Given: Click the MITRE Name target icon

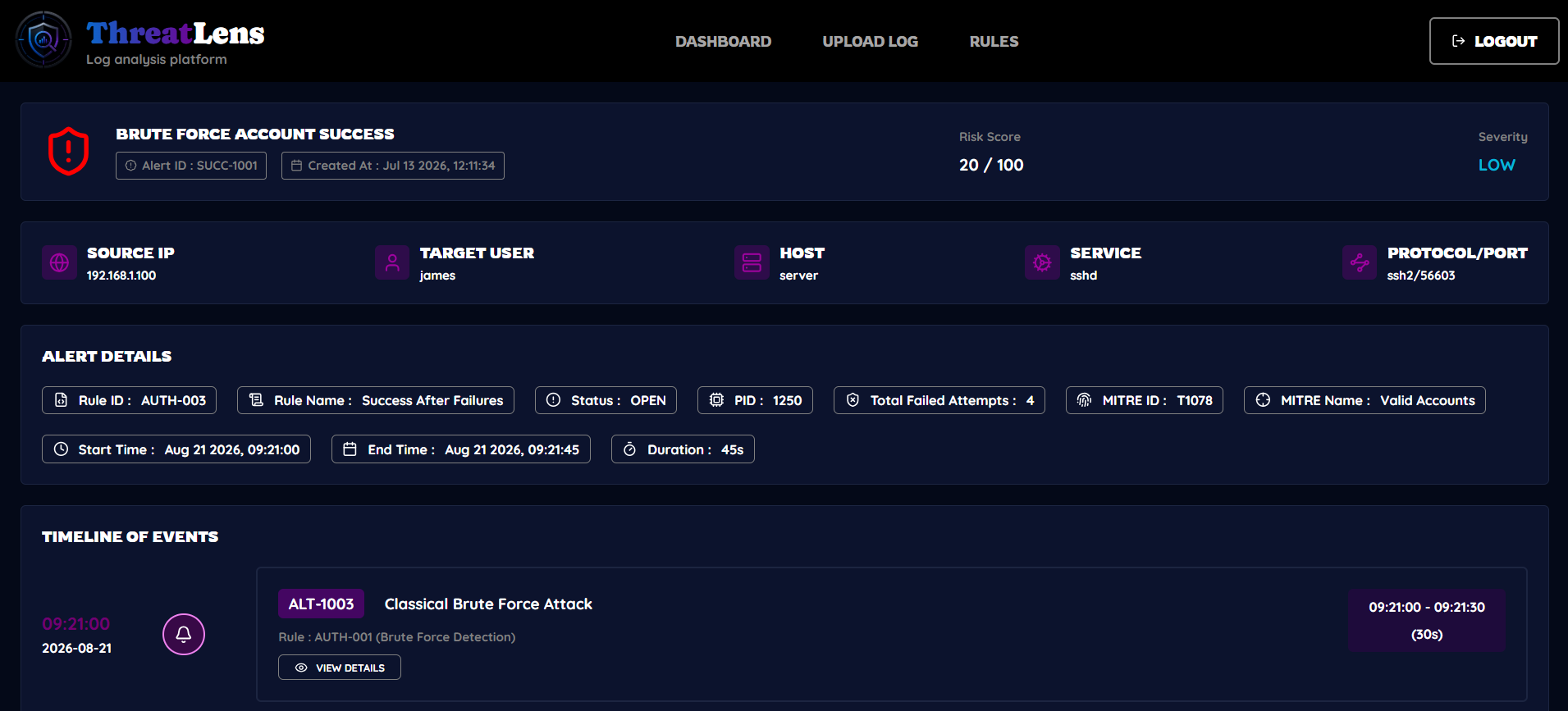Looking at the screenshot, I should (x=1263, y=400).
